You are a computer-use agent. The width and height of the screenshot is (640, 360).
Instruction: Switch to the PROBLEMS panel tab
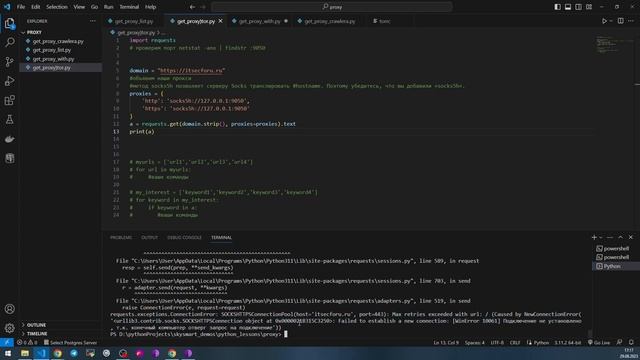(121, 238)
